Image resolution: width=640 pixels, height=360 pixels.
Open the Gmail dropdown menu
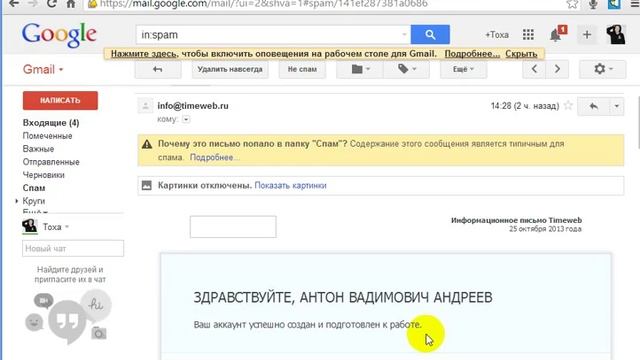(x=43, y=69)
